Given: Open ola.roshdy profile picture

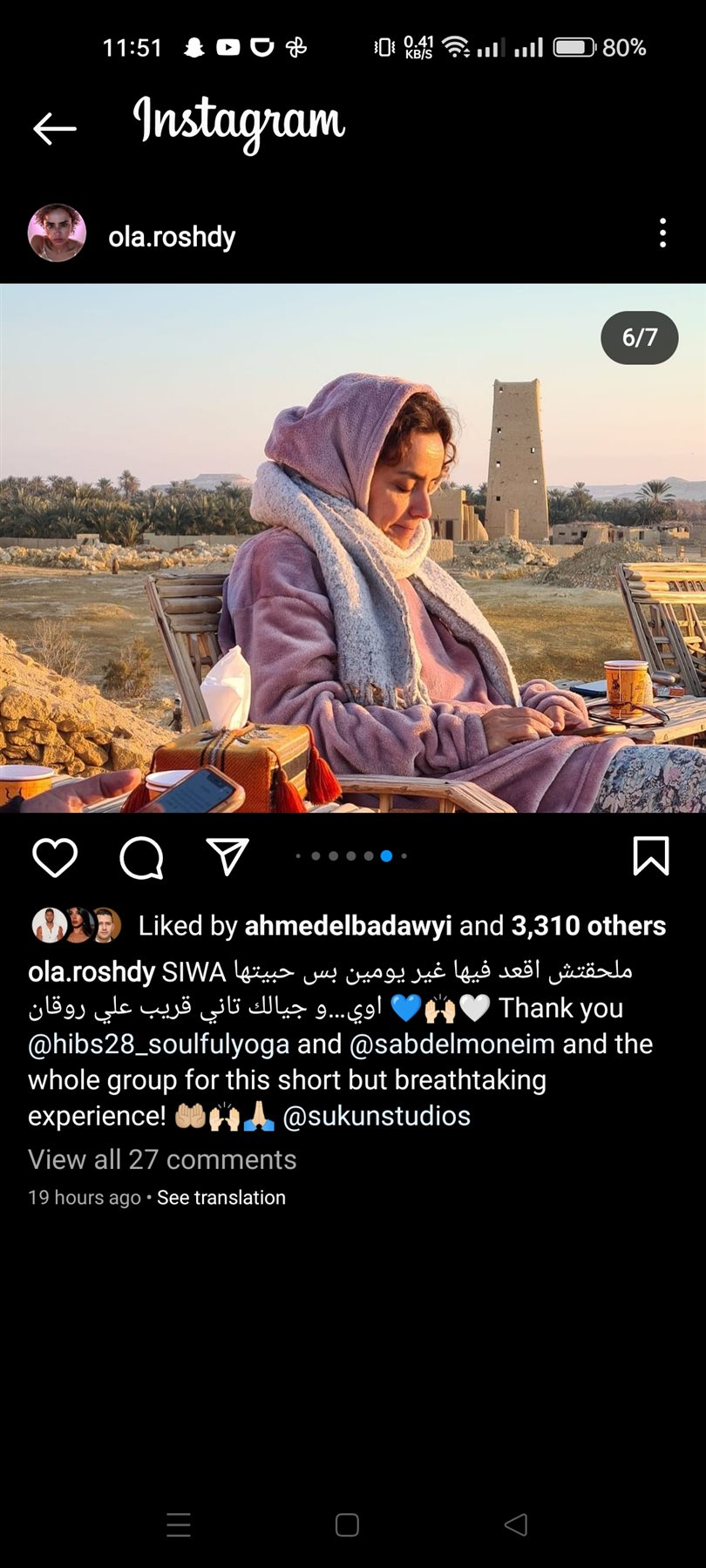Looking at the screenshot, I should click(x=58, y=233).
